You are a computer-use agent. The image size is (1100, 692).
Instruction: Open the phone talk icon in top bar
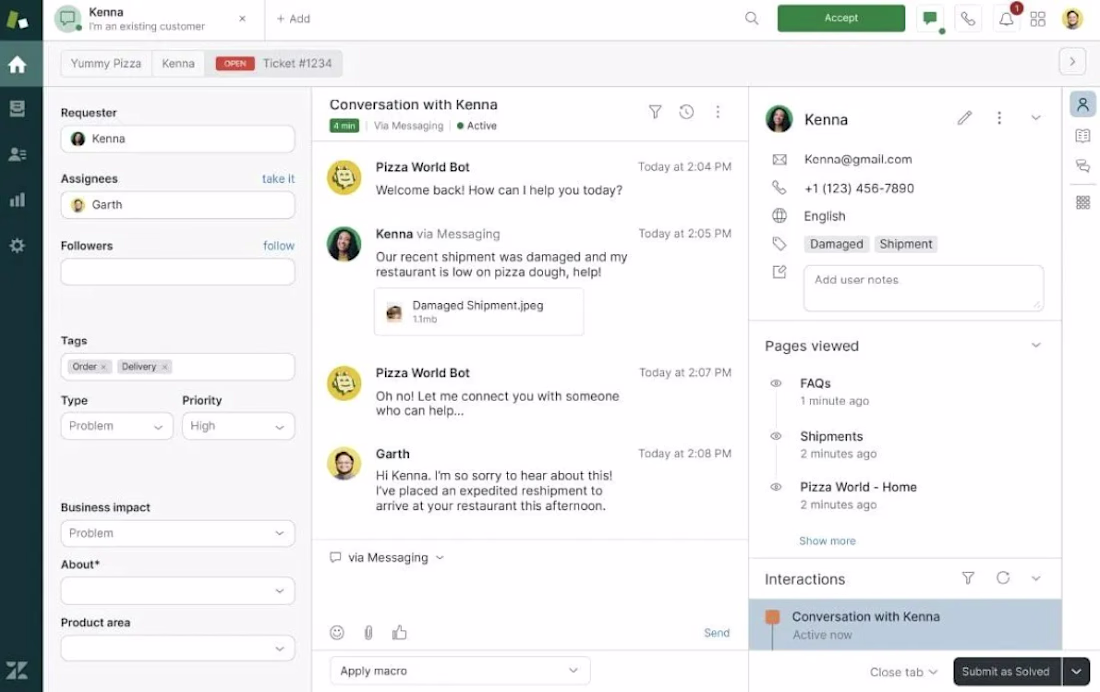(968, 19)
